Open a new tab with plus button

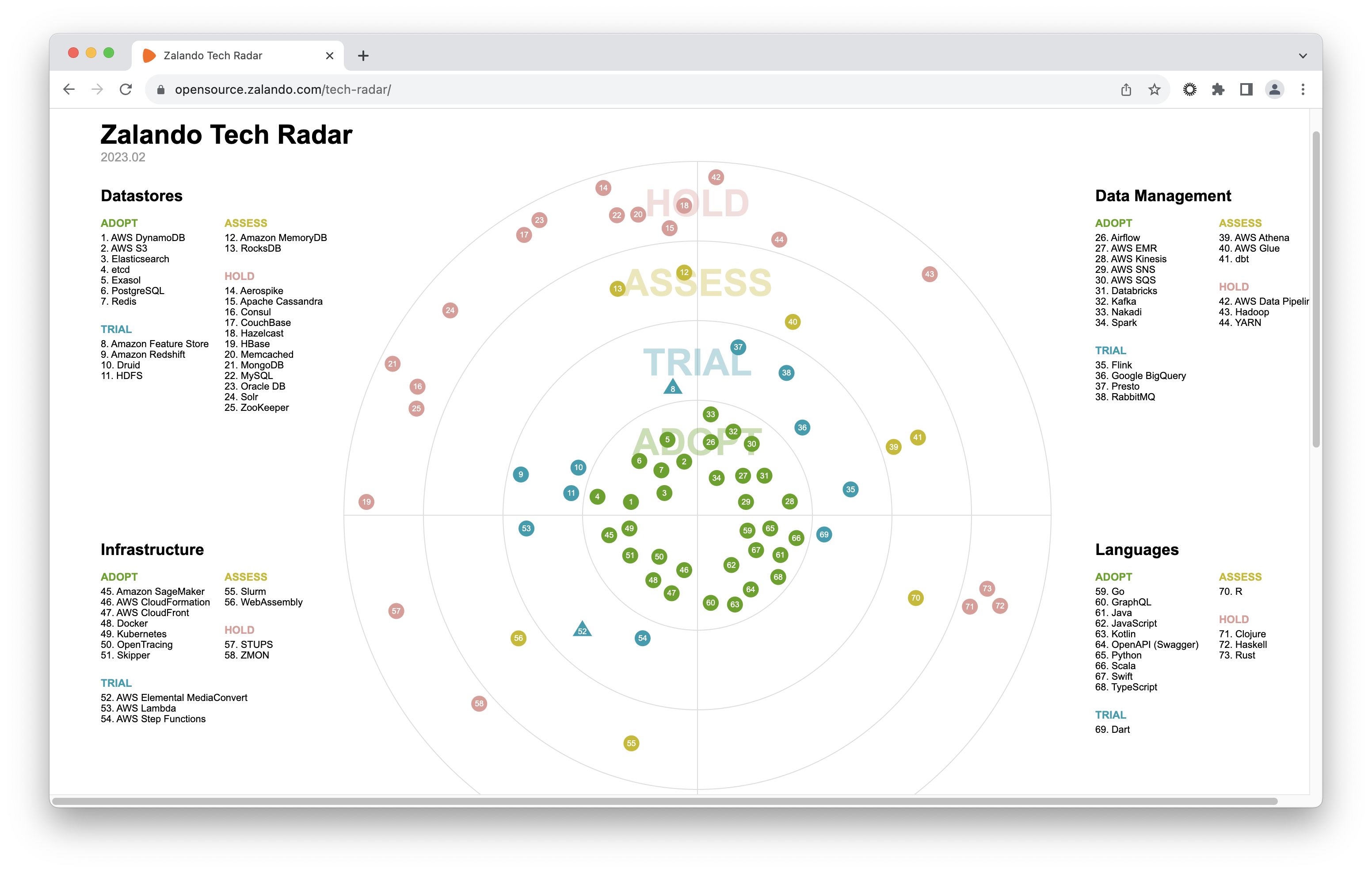pyautogui.click(x=363, y=56)
